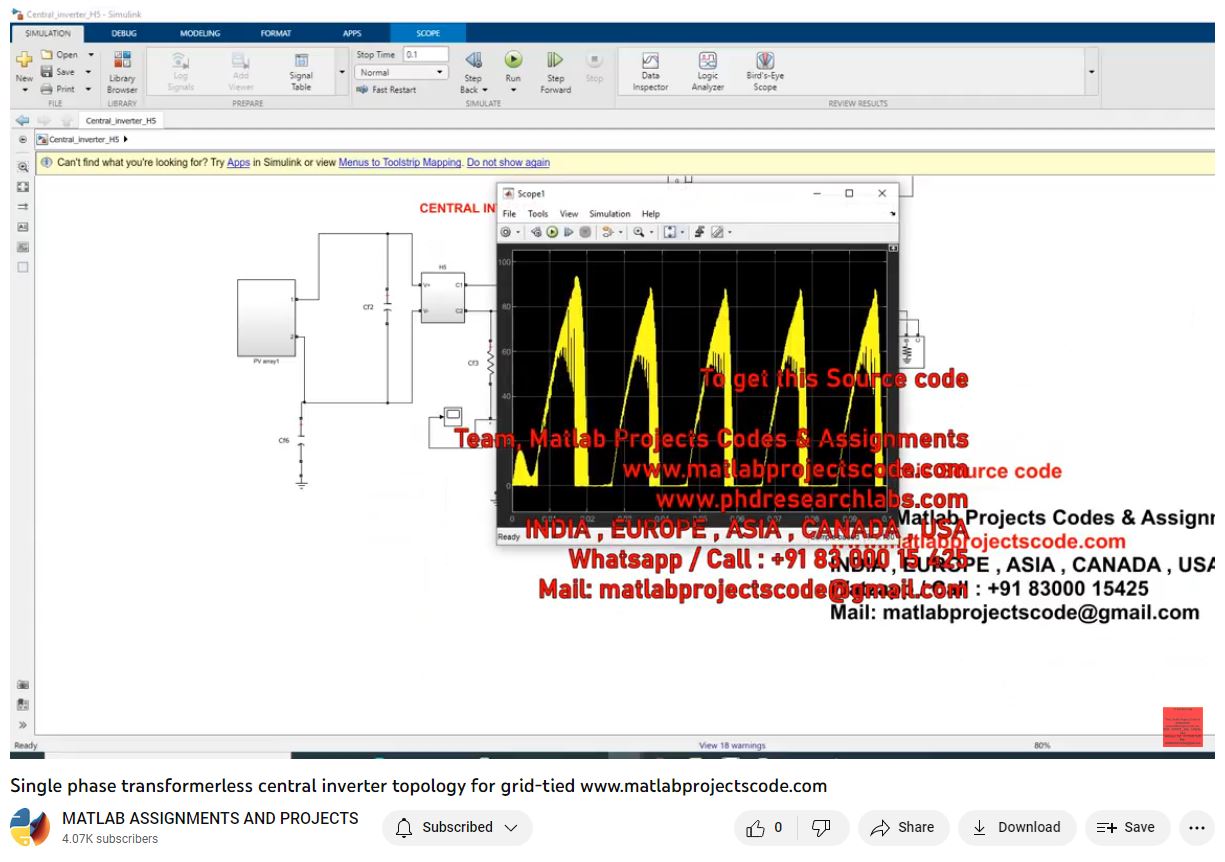Open the File menu in Scope1
1225x862 pixels.
tap(509, 214)
